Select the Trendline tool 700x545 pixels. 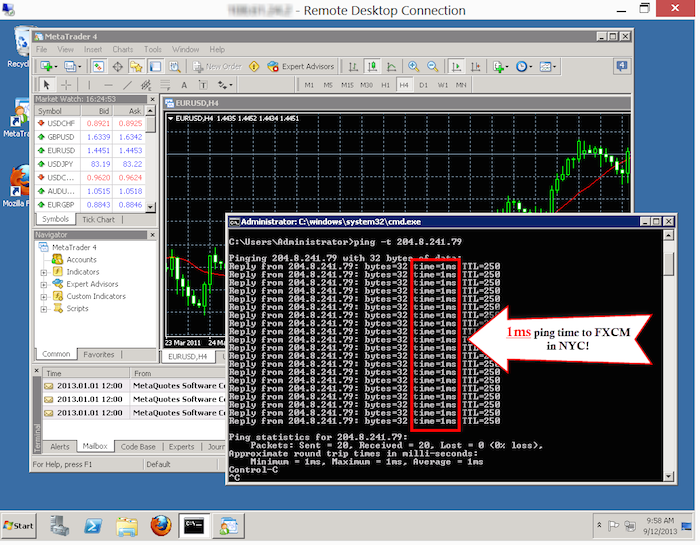[127, 84]
